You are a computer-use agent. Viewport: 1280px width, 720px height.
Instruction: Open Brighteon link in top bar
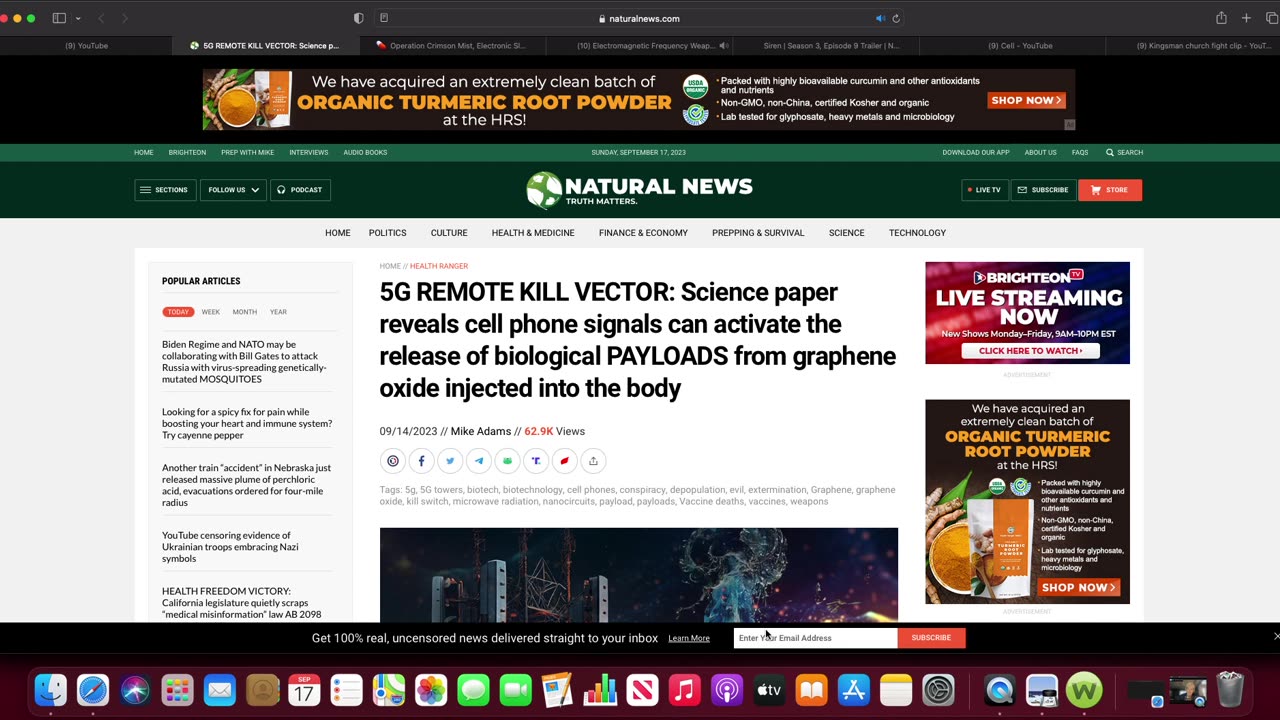pos(187,152)
